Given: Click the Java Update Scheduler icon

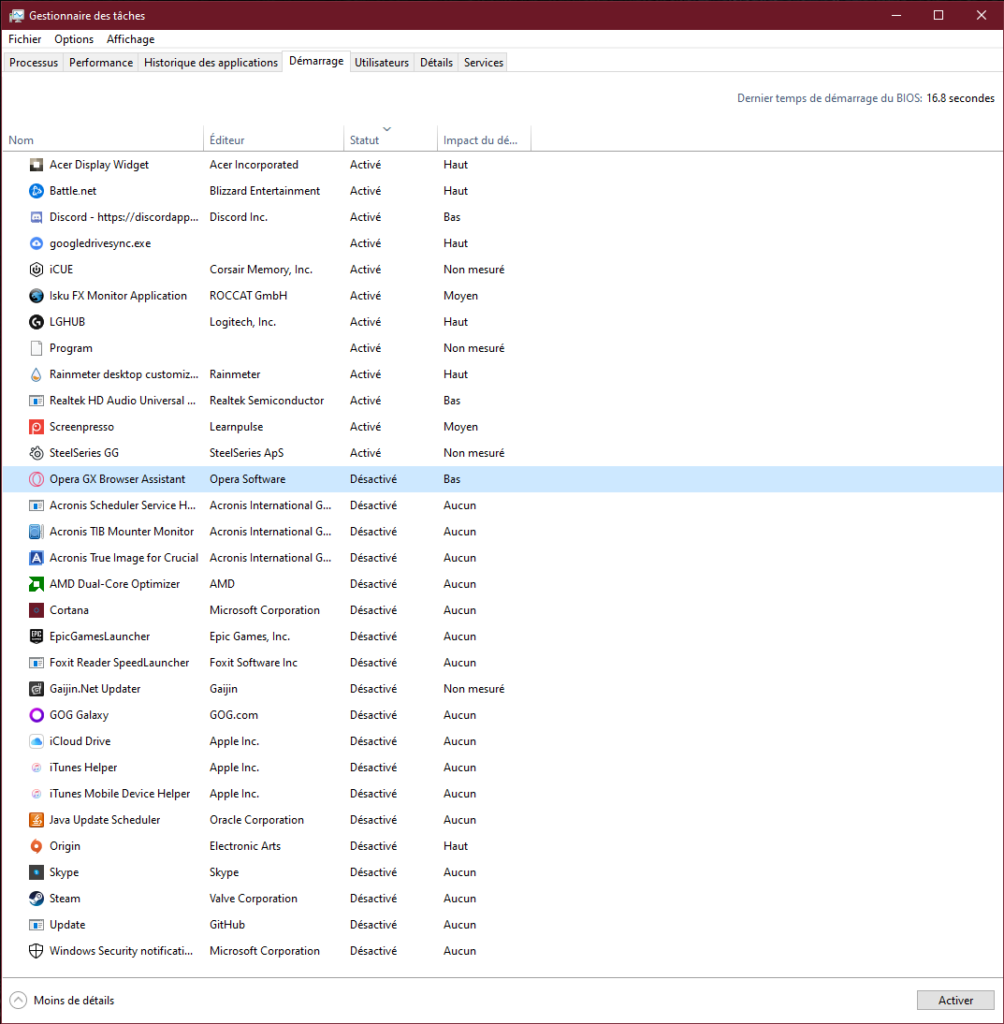Looking at the screenshot, I should pyautogui.click(x=37, y=820).
